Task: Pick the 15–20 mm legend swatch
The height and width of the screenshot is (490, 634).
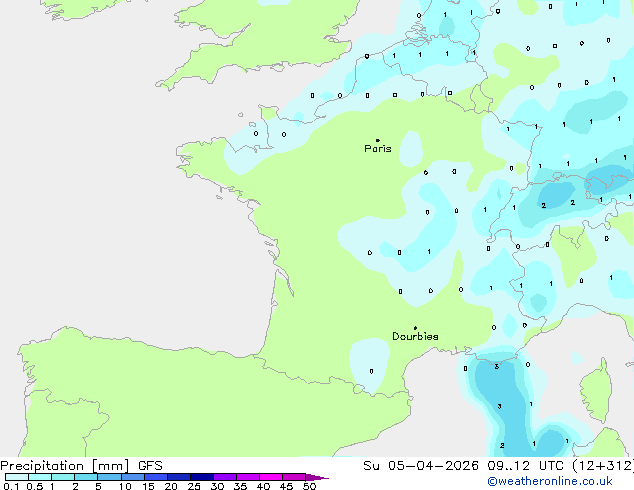Action: coord(156,477)
